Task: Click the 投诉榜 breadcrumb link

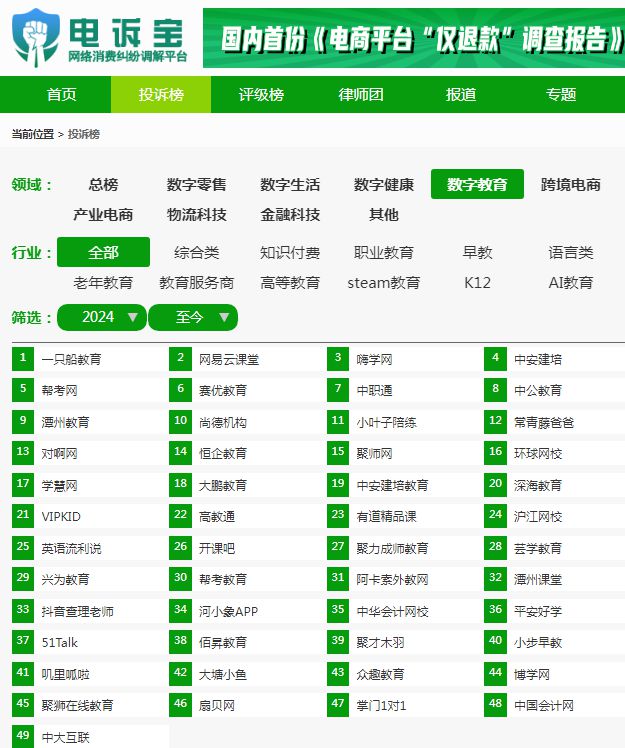Action: (84, 134)
